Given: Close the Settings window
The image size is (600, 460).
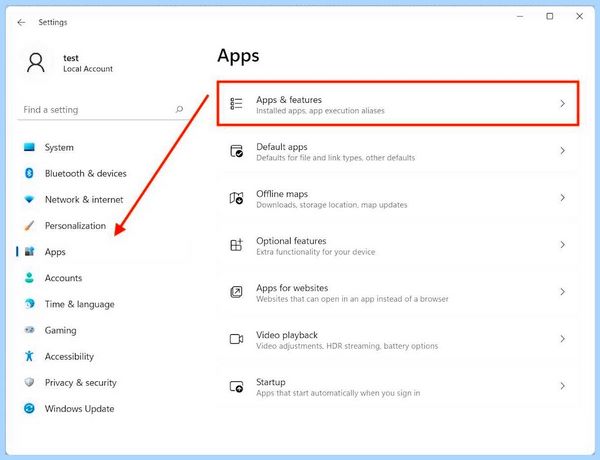Looking at the screenshot, I should click(579, 16).
